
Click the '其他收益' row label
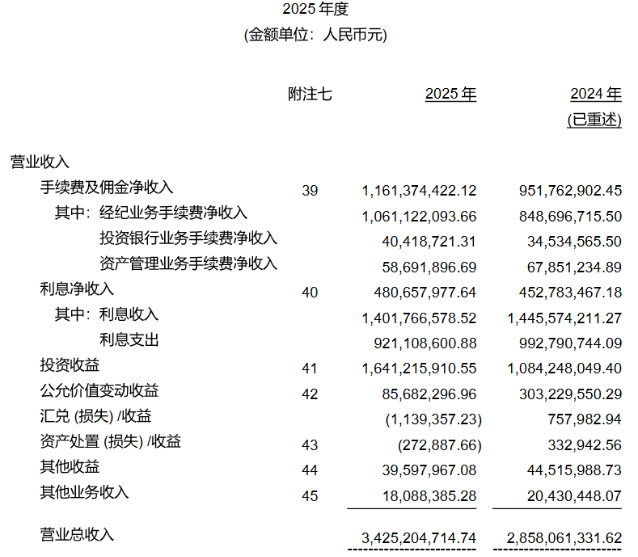[x=70, y=467]
